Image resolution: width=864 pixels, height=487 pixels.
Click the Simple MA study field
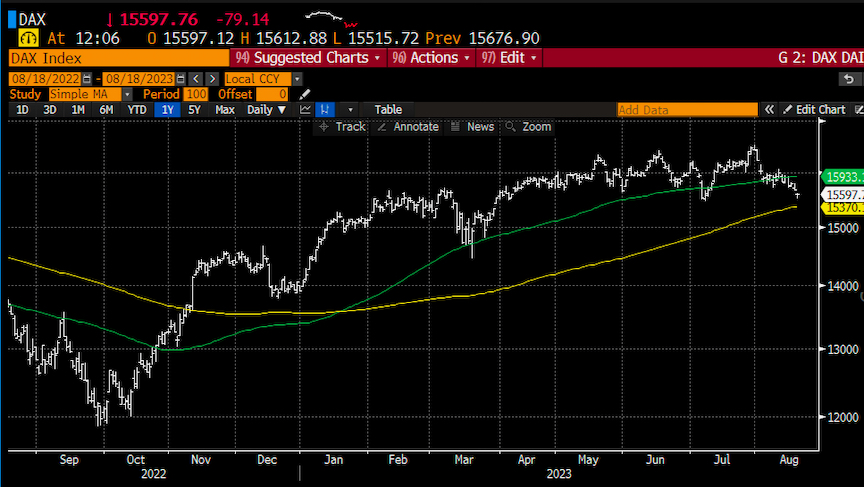click(85, 94)
